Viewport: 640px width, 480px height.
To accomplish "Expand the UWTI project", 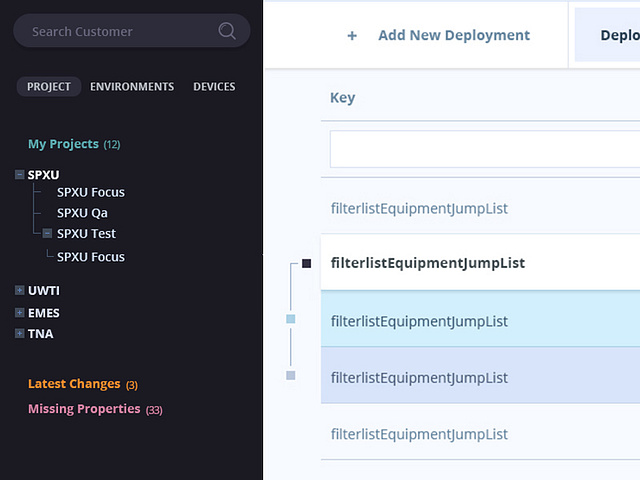I will coord(19,290).
